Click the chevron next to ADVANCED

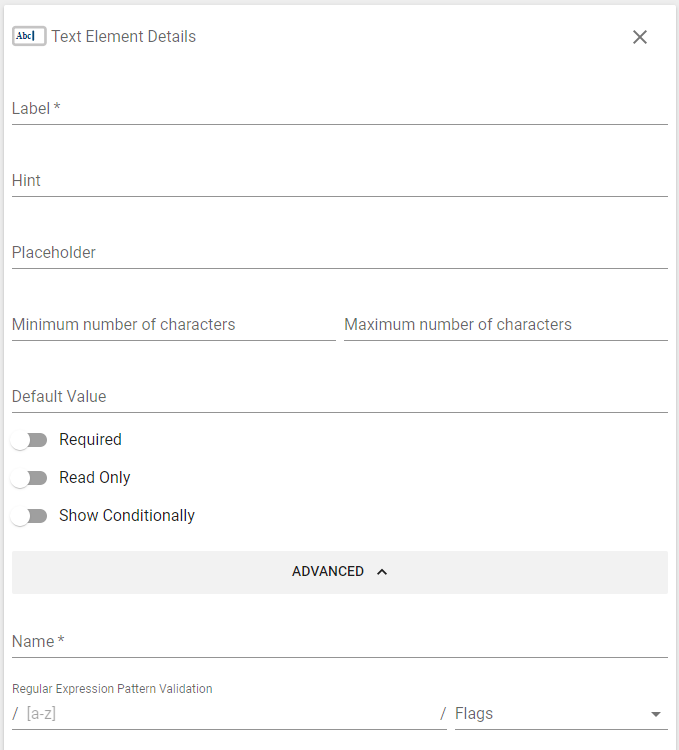[382, 572]
